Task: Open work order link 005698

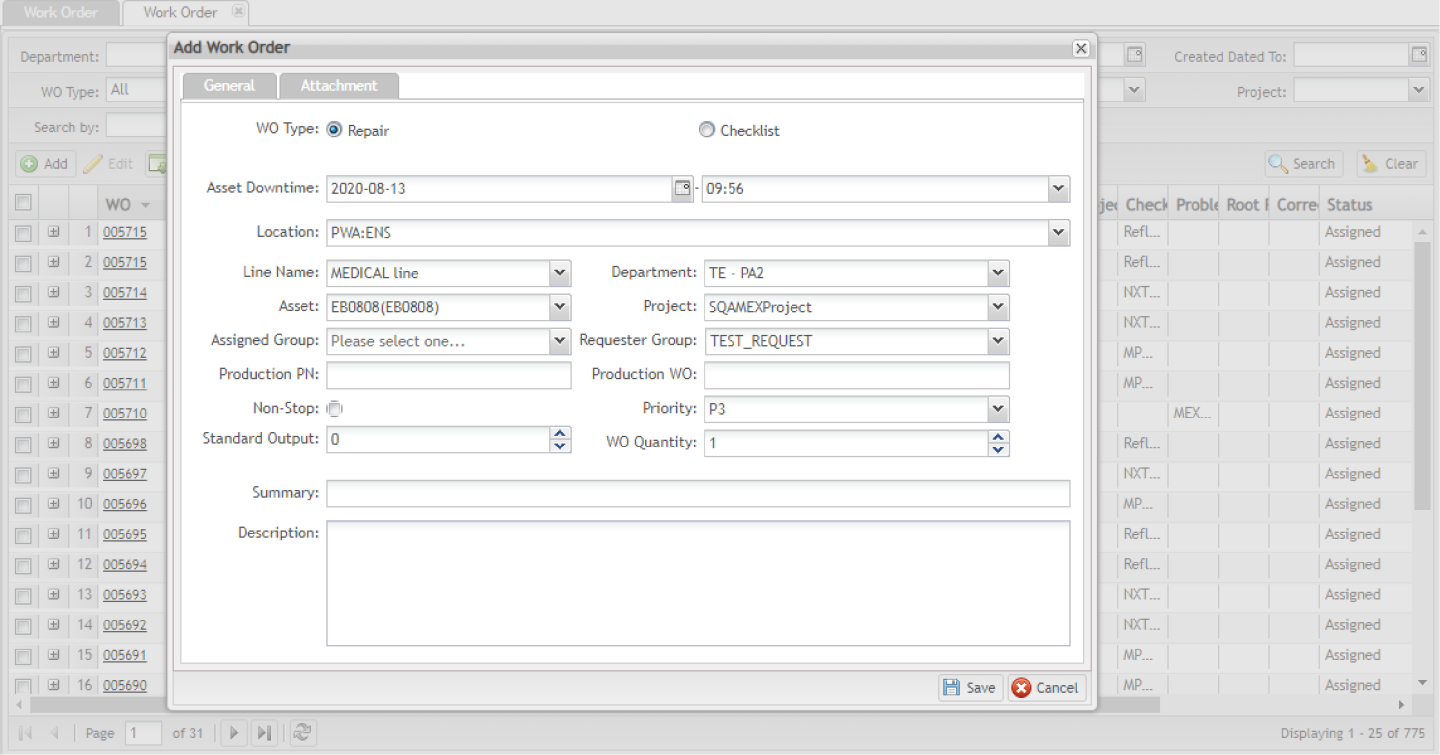Action: point(125,444)
